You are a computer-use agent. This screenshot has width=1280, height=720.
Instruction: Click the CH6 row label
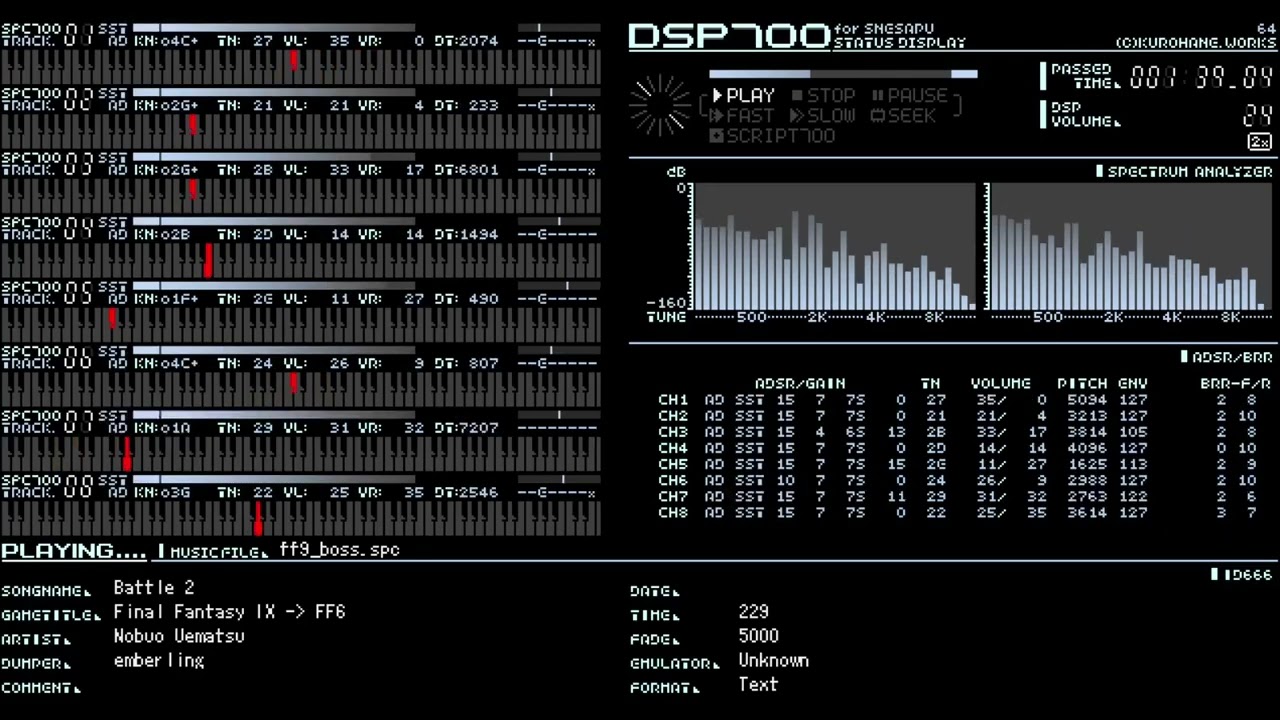coord(673,480)
